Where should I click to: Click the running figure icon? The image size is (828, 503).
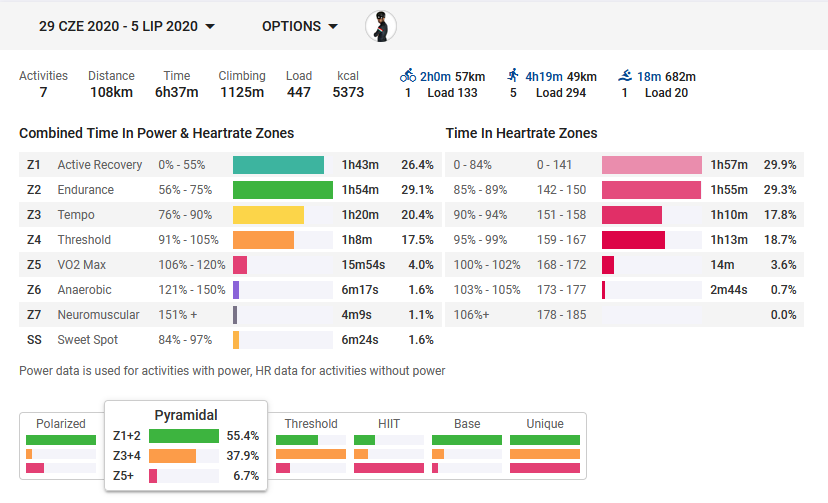pyautogui.click(x=513, y=75)
